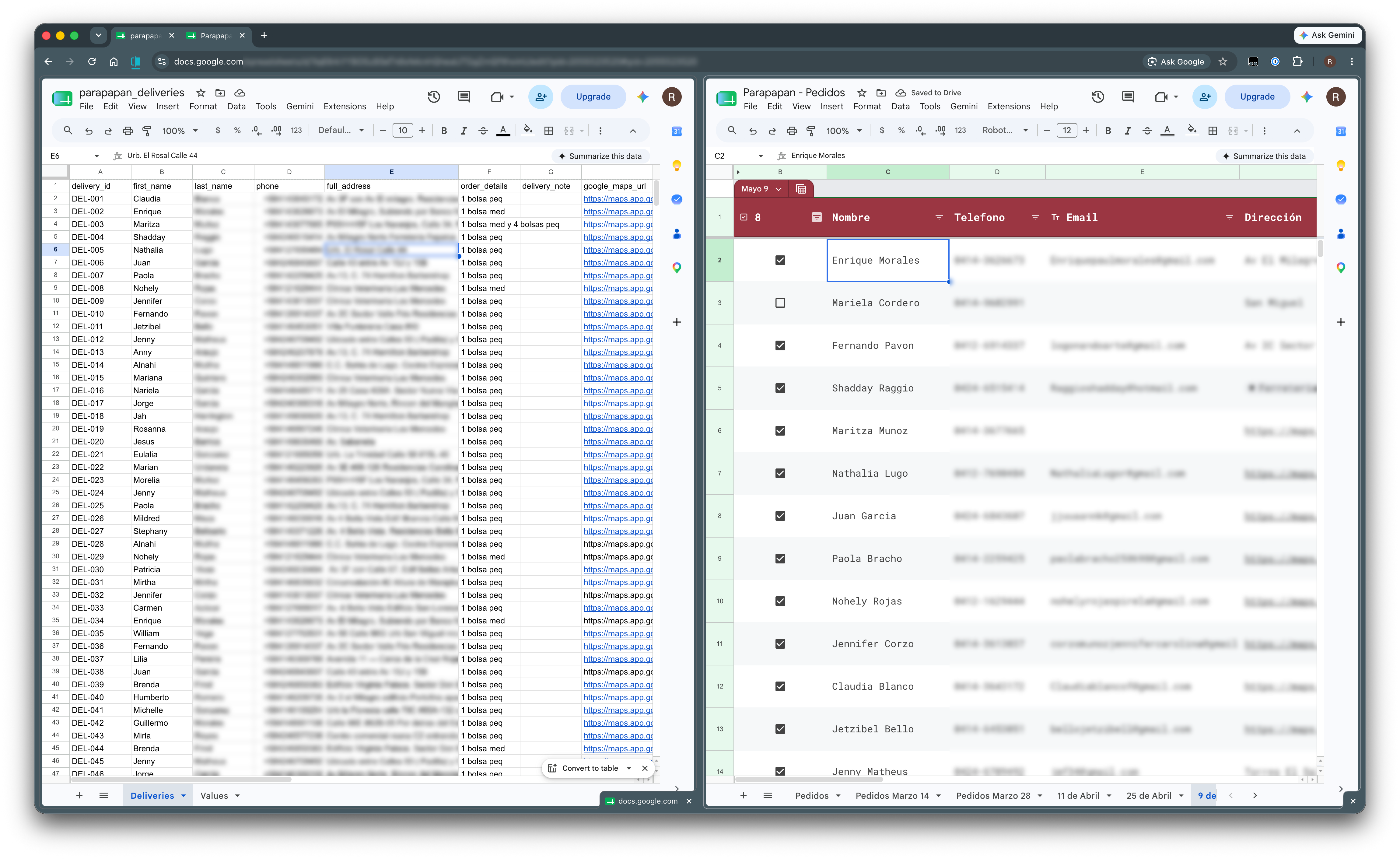Open Contacts in left side panel
Viewport: 1400px width, 859px height.
point(676,233)
